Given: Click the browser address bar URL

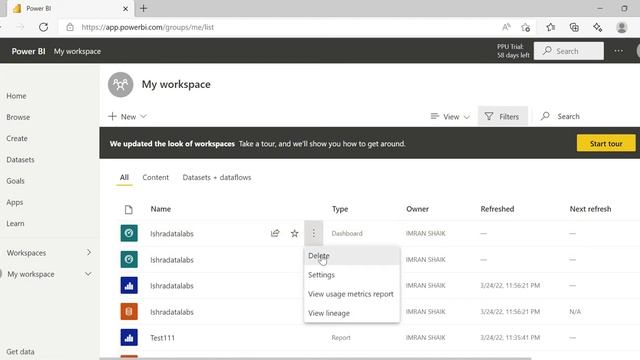Looking at the screenshot, I should [148, 27].
